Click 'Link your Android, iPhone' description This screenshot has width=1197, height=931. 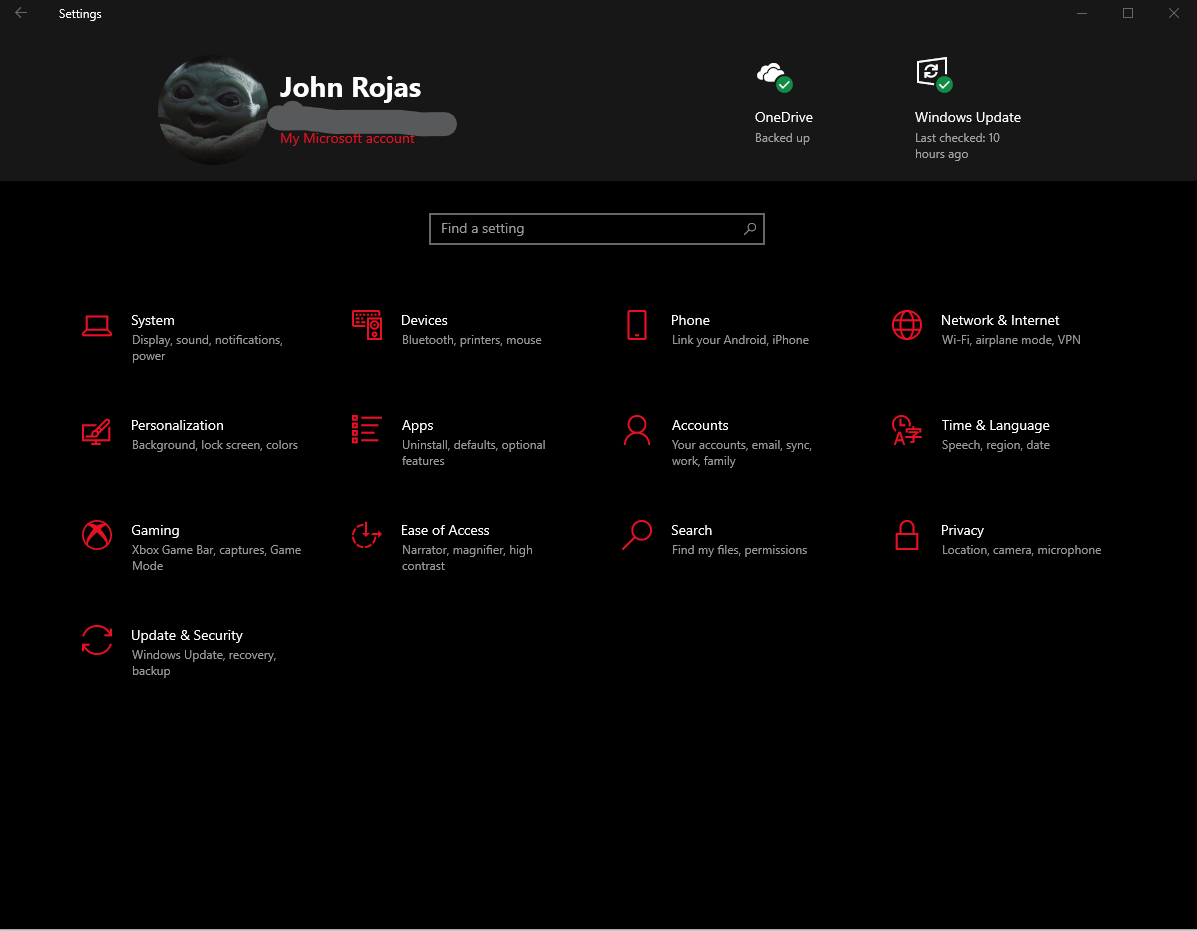tap(740, 340)
